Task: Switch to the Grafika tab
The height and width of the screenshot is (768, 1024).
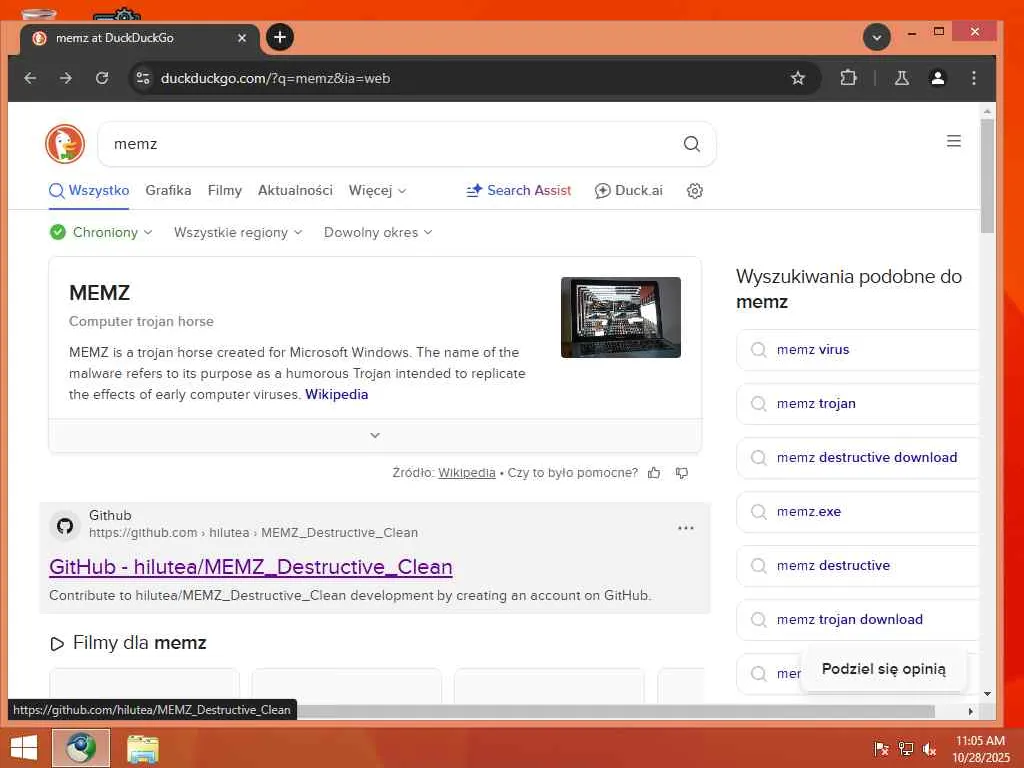Action: click(168, 191)
